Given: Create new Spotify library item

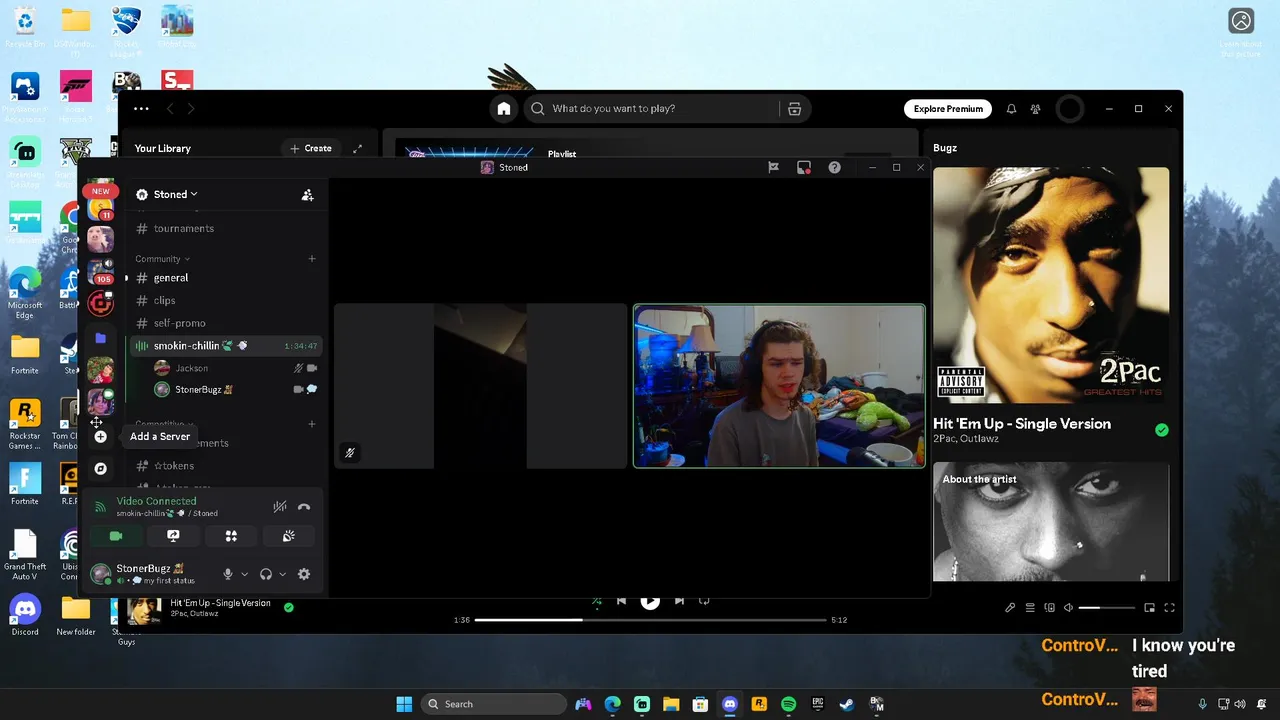Looking at the screenshot, I should [311, 148].
